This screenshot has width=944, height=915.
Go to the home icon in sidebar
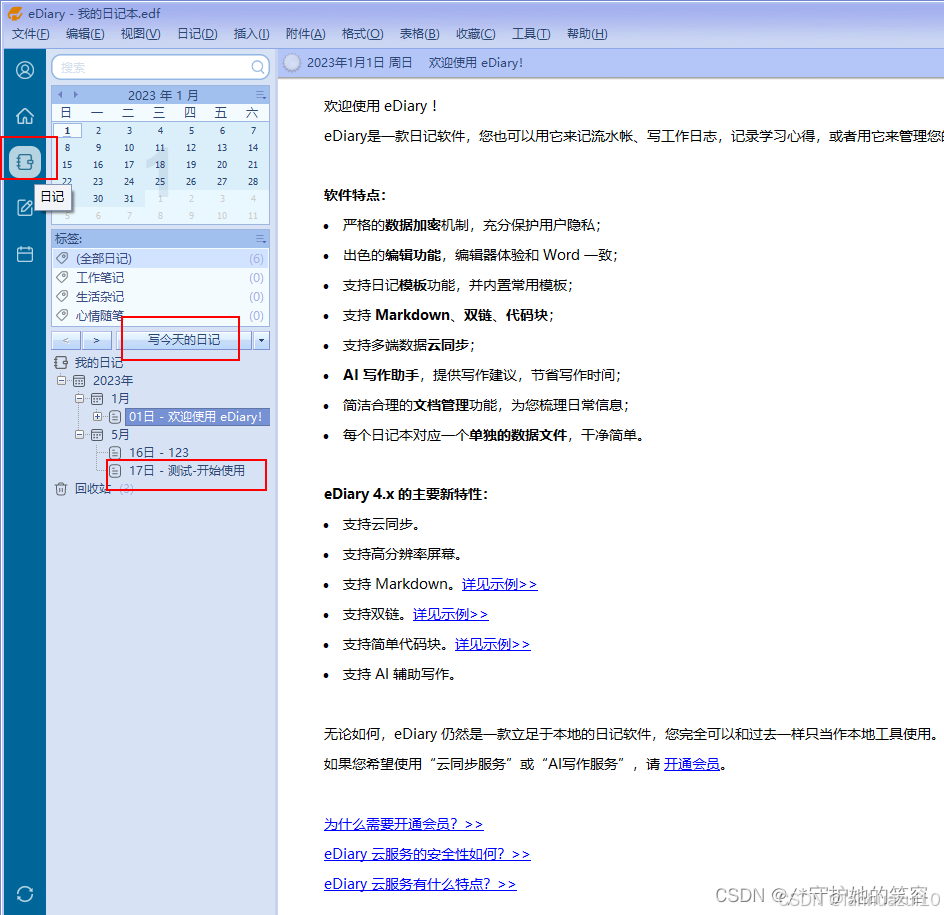(x=25, y=116)
